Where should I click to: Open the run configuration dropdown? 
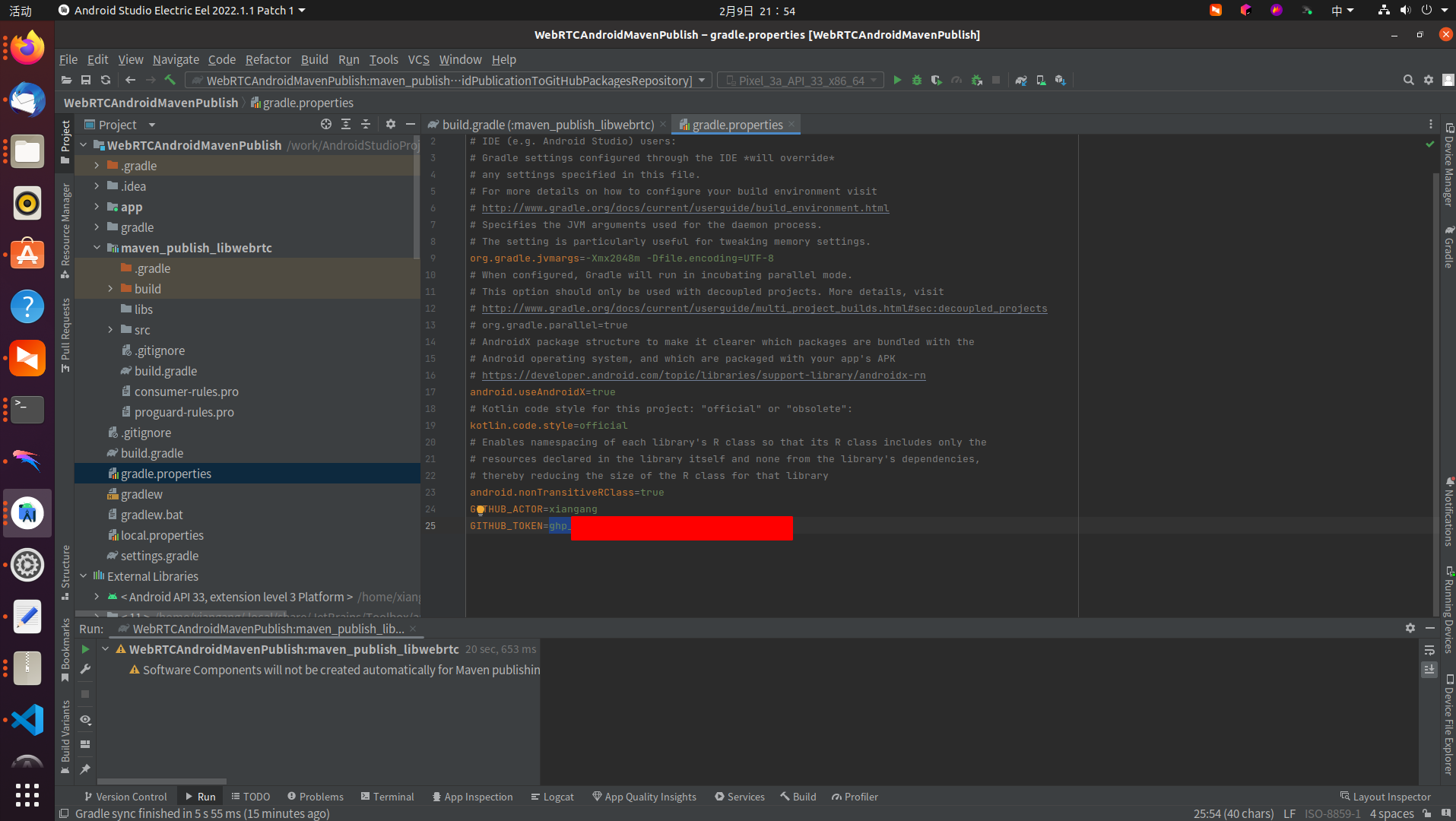click(x=449, y=81)
